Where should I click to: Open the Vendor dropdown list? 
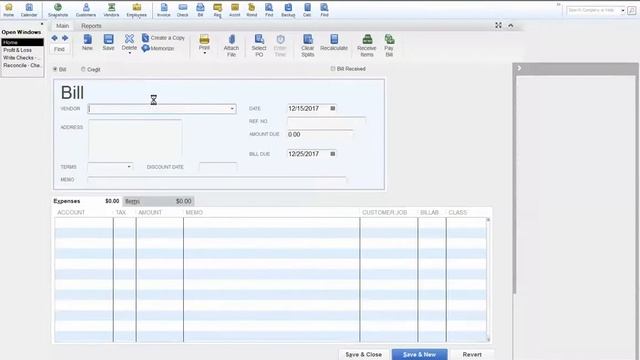(232, 109)
